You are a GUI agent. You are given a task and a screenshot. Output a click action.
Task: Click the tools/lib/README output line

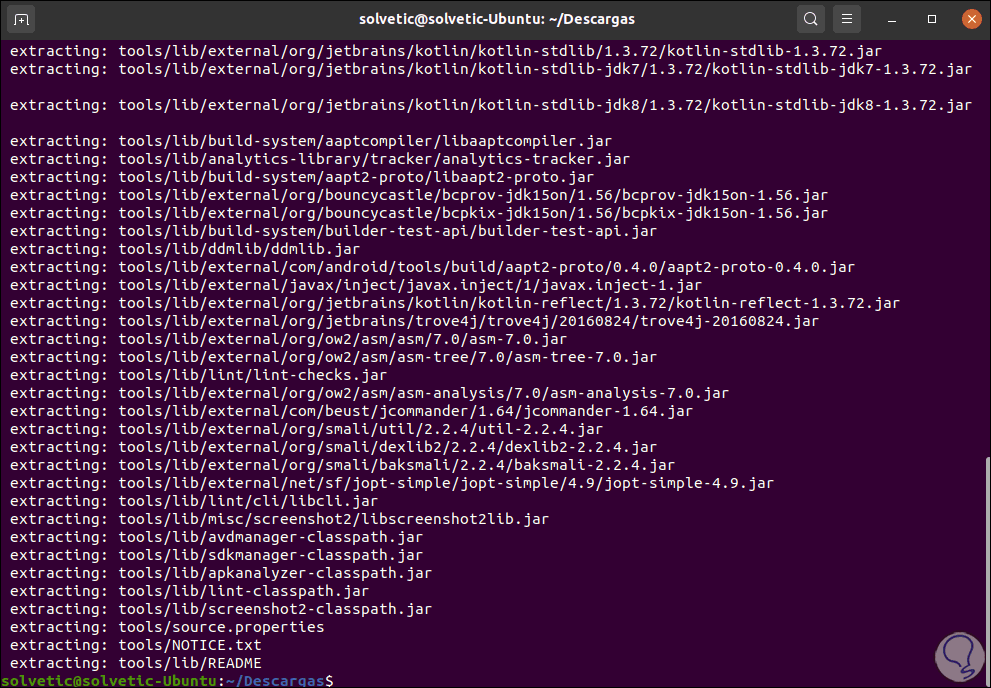[x=190, y=663]
